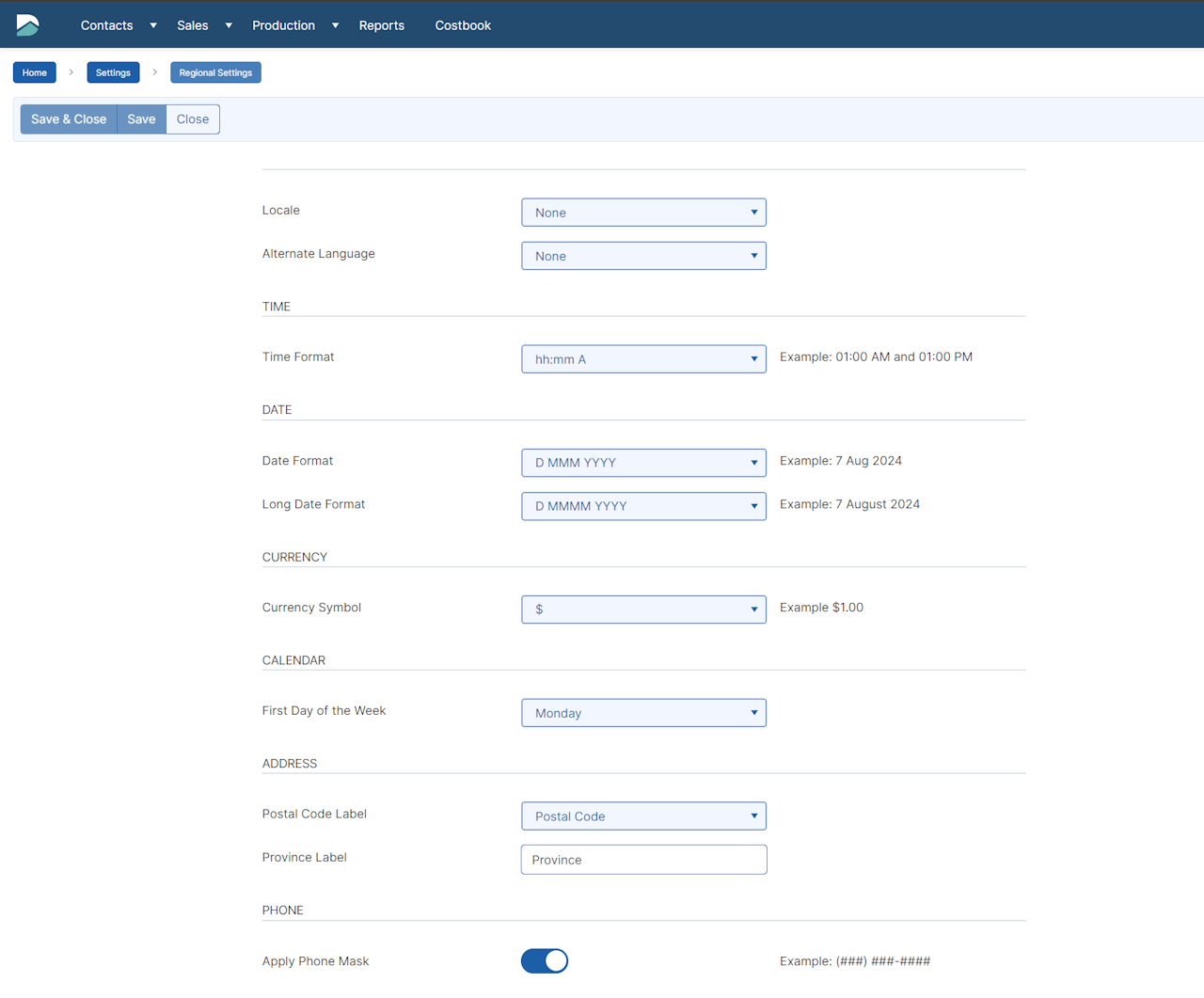Open First Day of the Week dropdown
The width and height of the screenshot is (1204, 998).
(x=643, y=713)
